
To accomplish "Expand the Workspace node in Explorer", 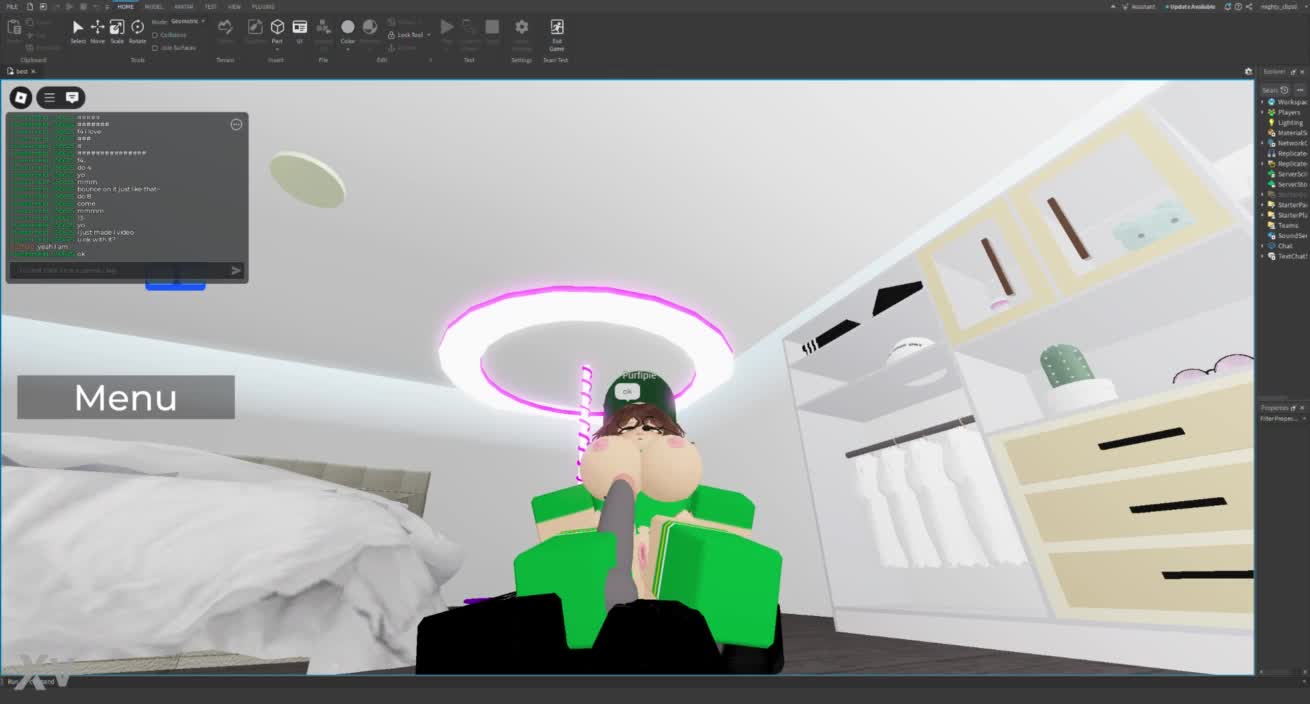I will pyautogui.click(x=1262, y=102).
